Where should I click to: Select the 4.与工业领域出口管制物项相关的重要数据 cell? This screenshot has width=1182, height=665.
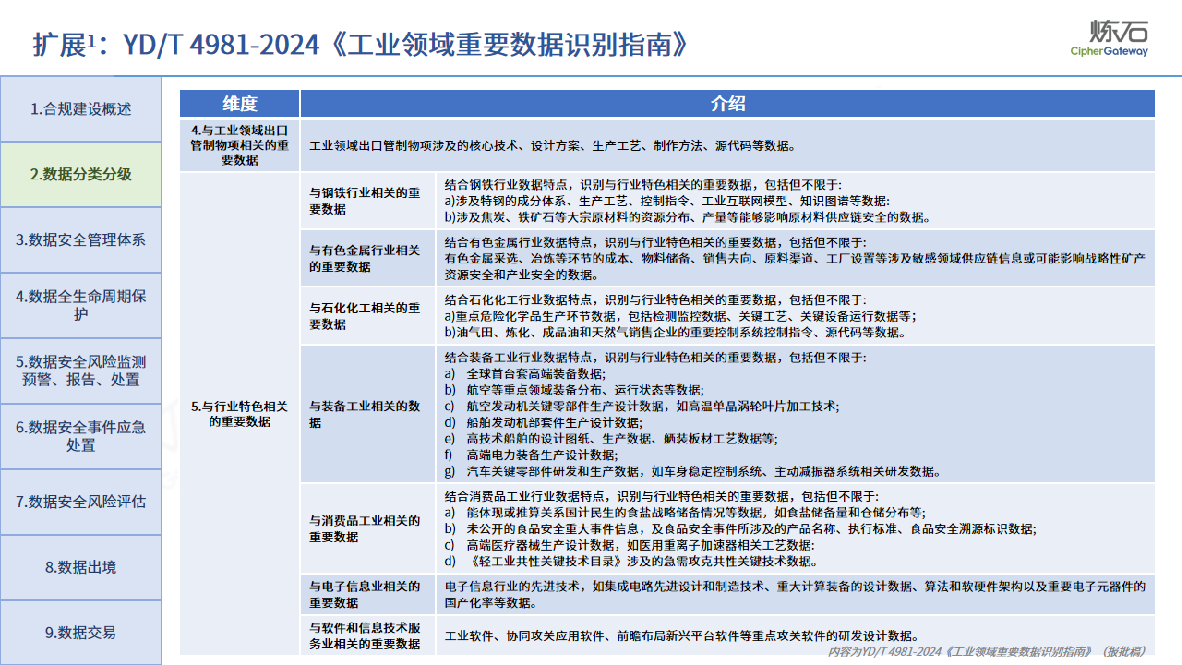coord(240,145)
